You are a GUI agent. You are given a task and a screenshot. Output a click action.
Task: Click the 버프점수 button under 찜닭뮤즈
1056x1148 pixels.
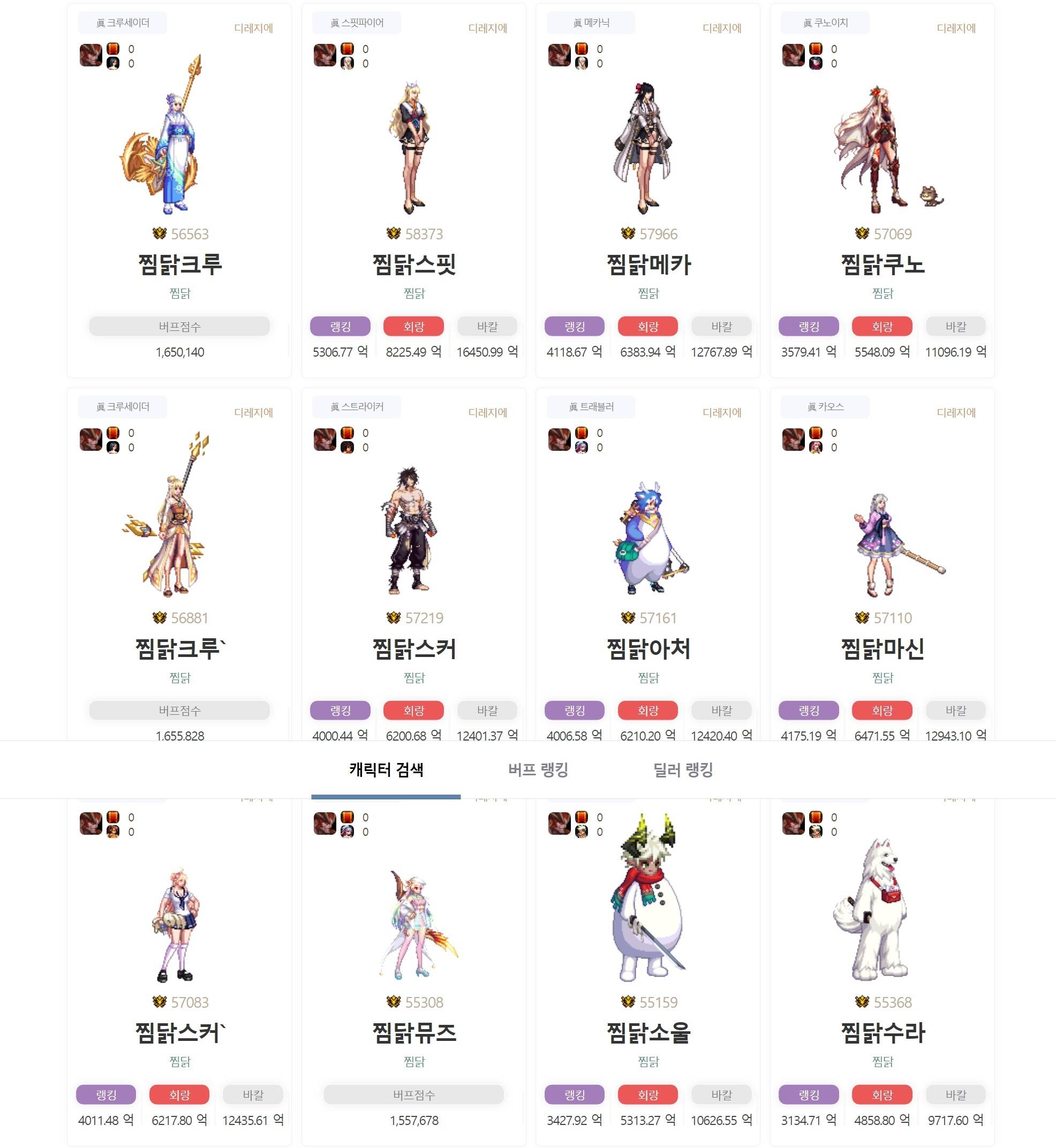click(414, 1094)
